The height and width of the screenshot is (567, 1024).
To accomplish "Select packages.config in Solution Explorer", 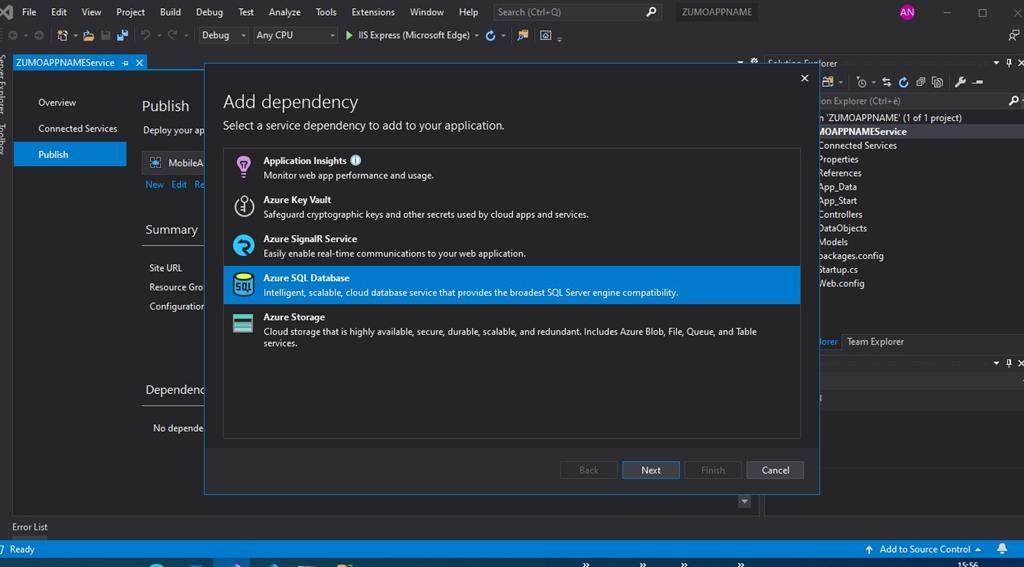I will pyautogui.click(x=850, y=255).
